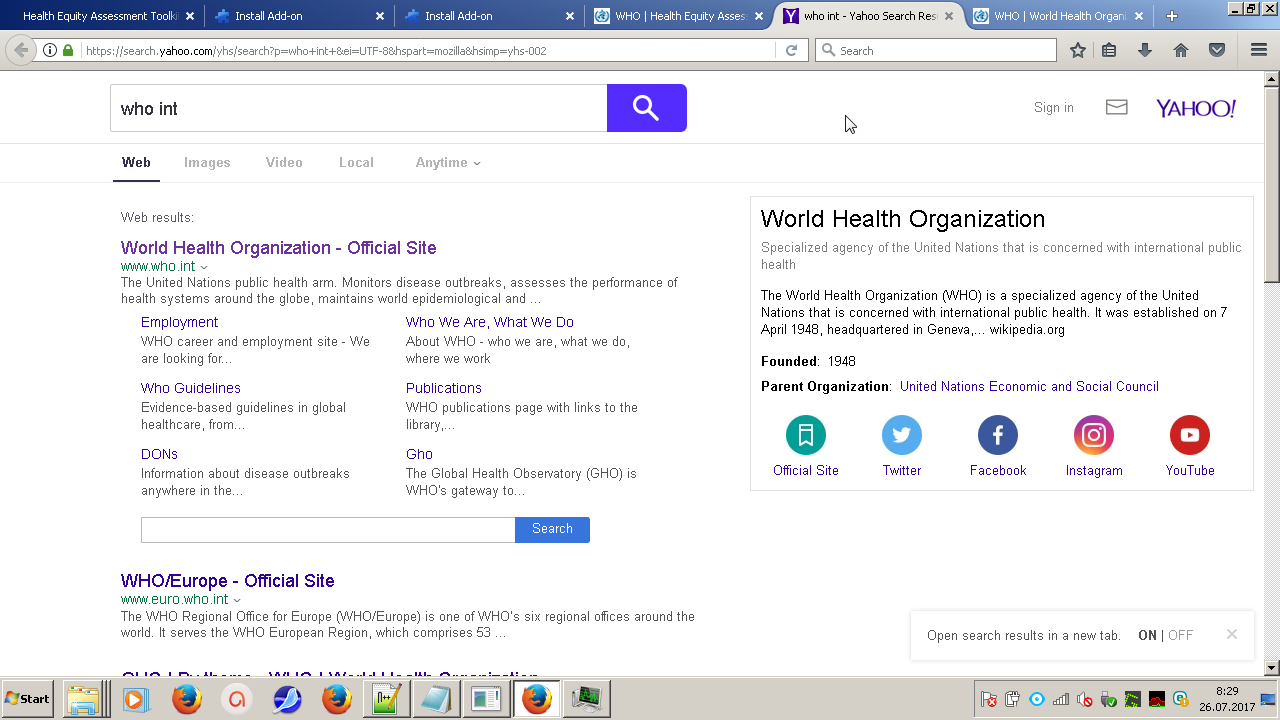Viewport: 1280px width, 720px height.
Task: Open the taskbar clock showing 8:29
Action: (1227, 699)
